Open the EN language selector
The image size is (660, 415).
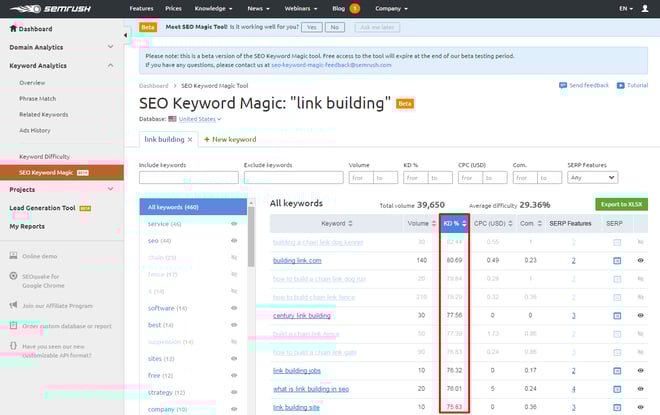tap(625, 8)
